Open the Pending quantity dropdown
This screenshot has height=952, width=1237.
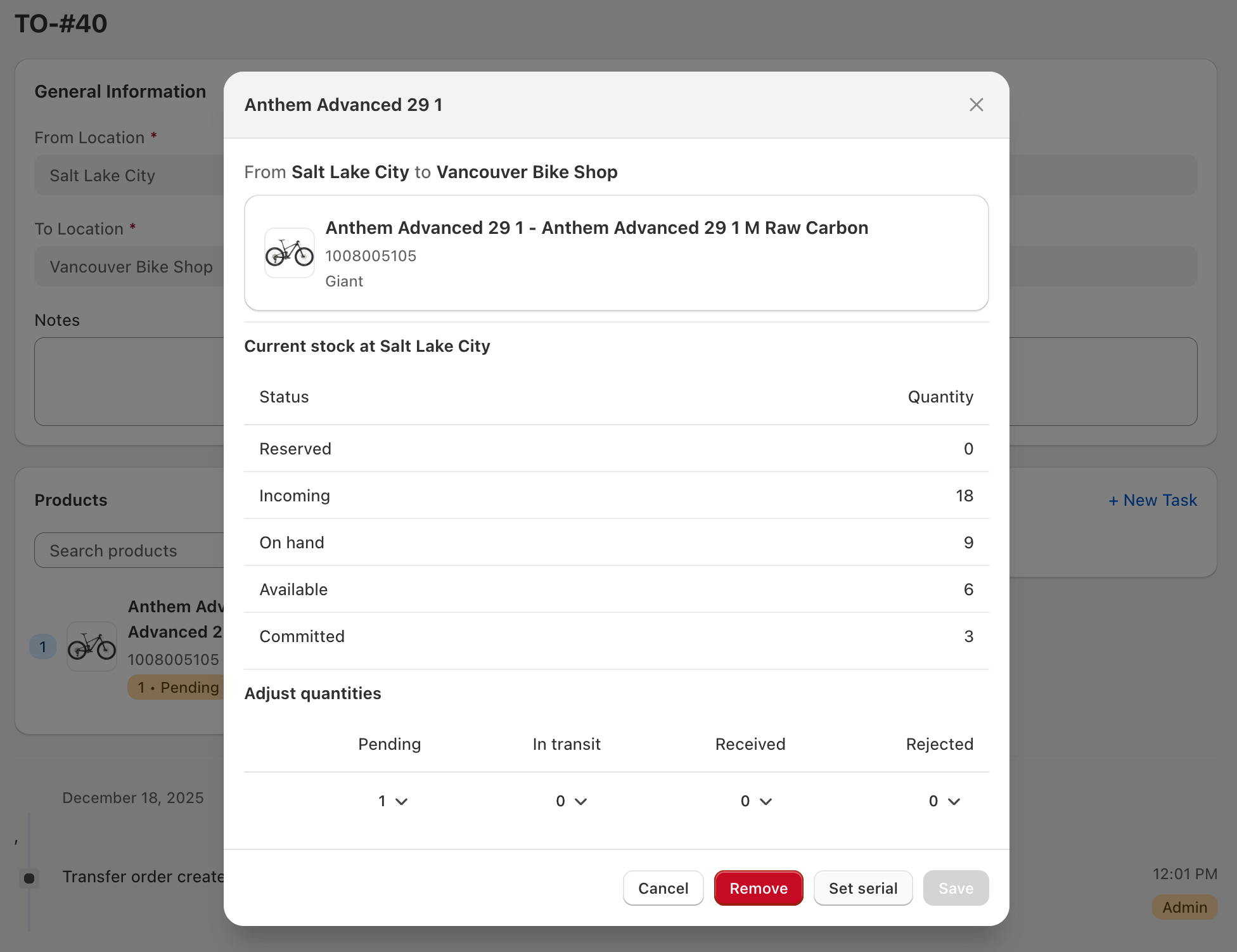393,801
